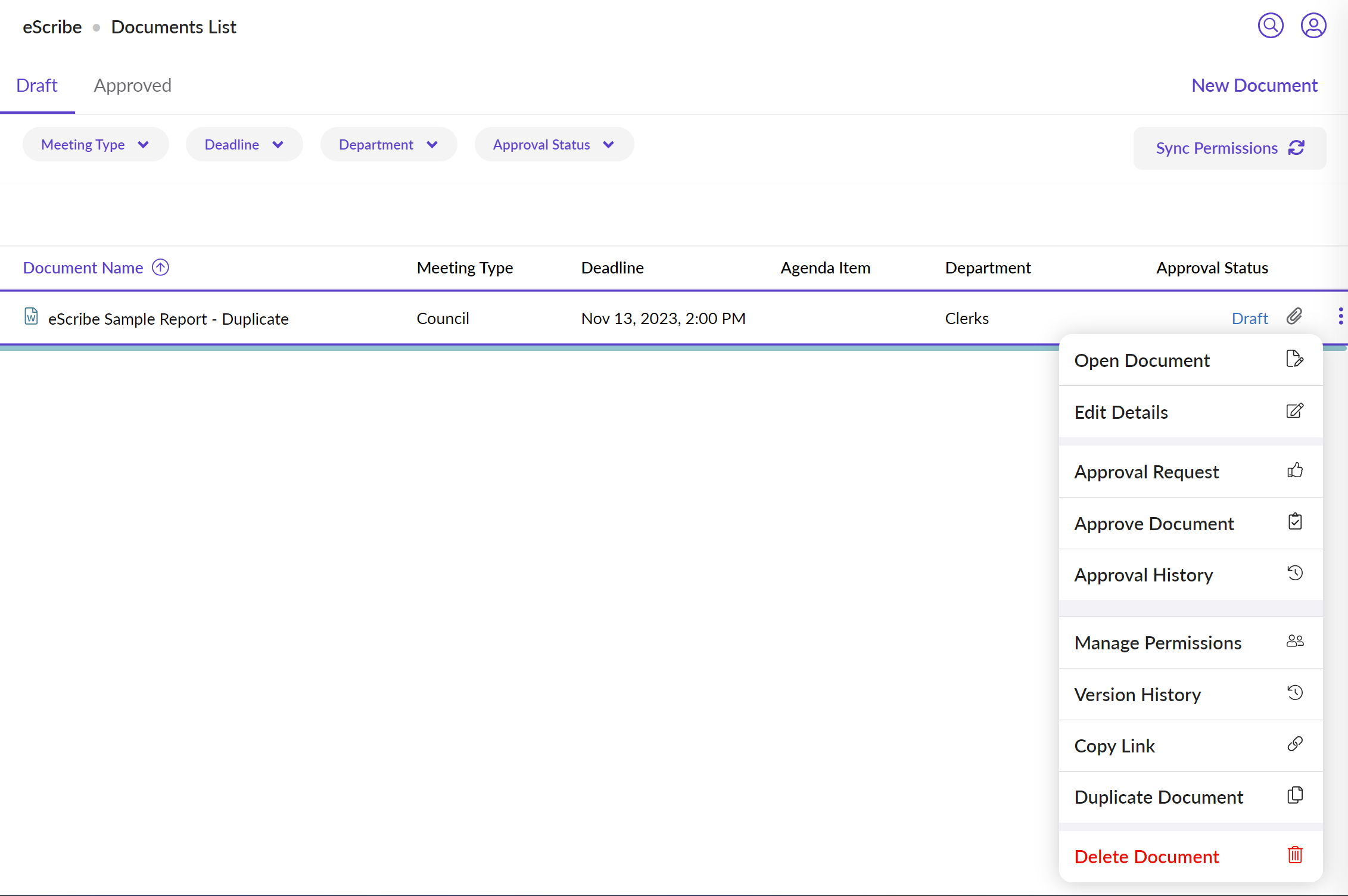Viewport: 1348px width, 896px height.
Task: Open the Approval Status filter dropdown
Action: [553, 144]
